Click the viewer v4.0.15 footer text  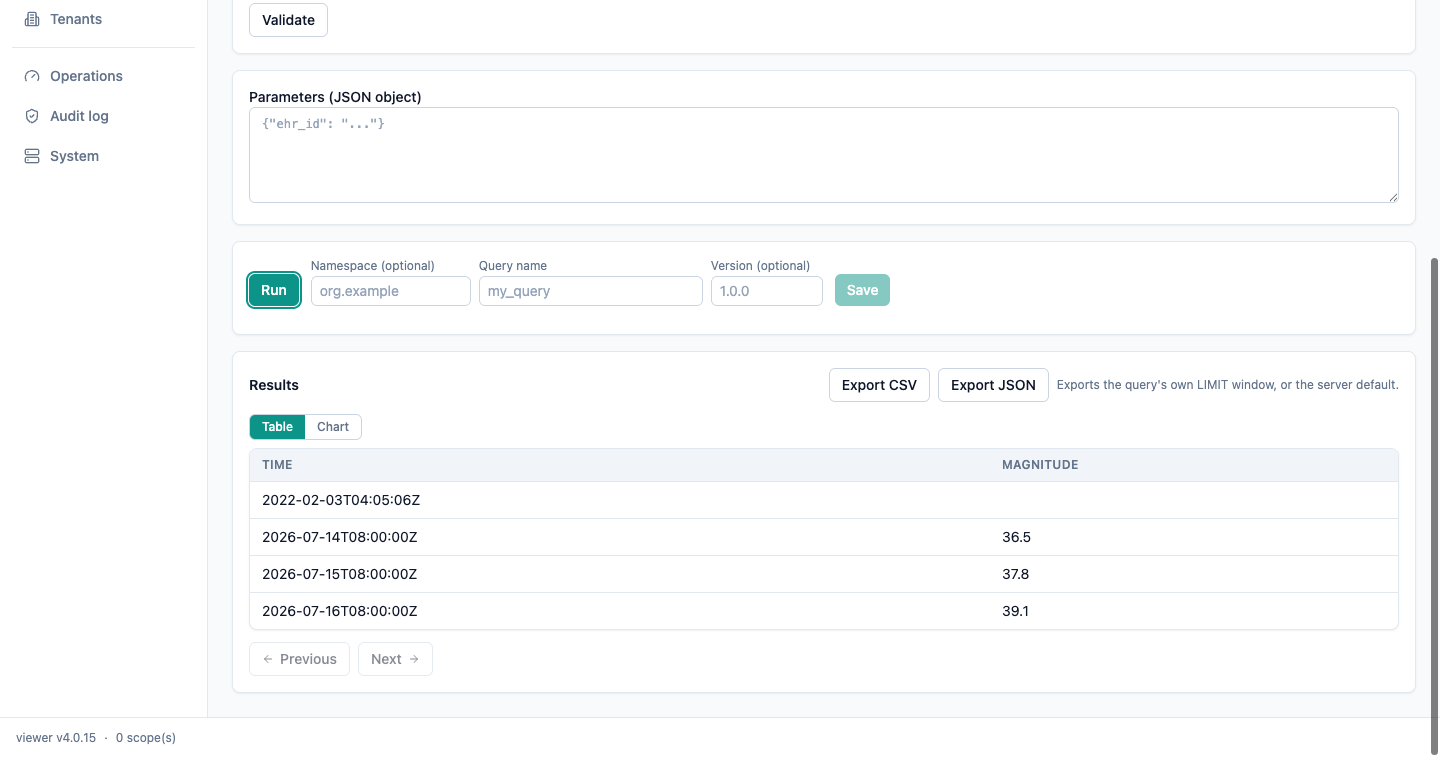(x=56, y=738)
